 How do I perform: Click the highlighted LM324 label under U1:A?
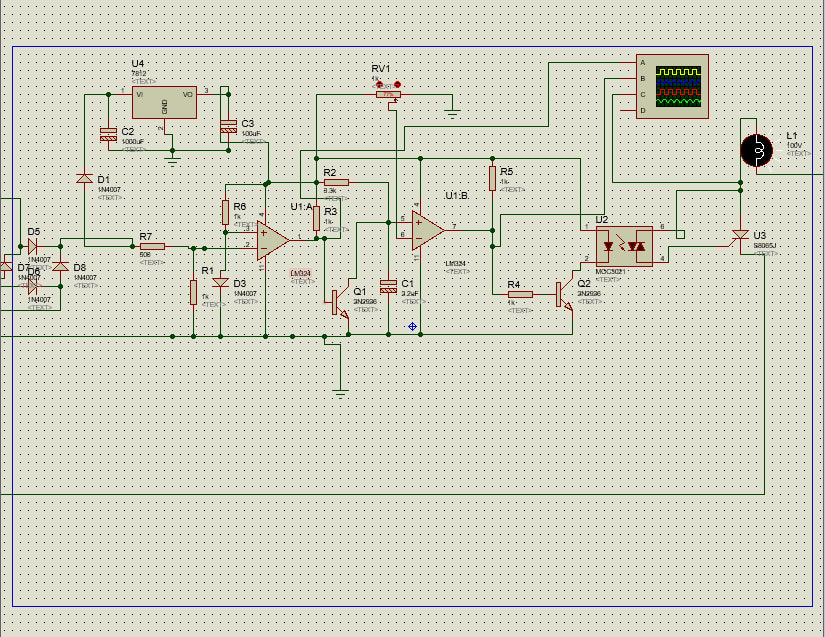click(x=300, y=274)
